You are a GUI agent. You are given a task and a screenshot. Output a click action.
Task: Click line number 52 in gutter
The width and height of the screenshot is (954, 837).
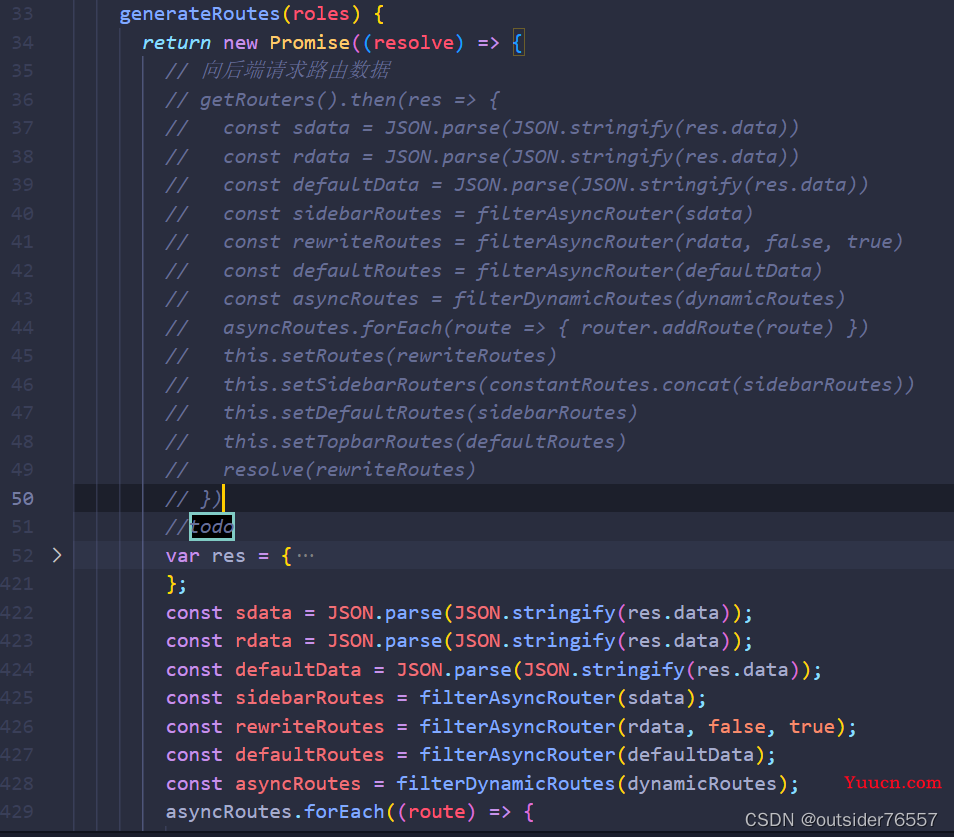[x=23, y=555]
